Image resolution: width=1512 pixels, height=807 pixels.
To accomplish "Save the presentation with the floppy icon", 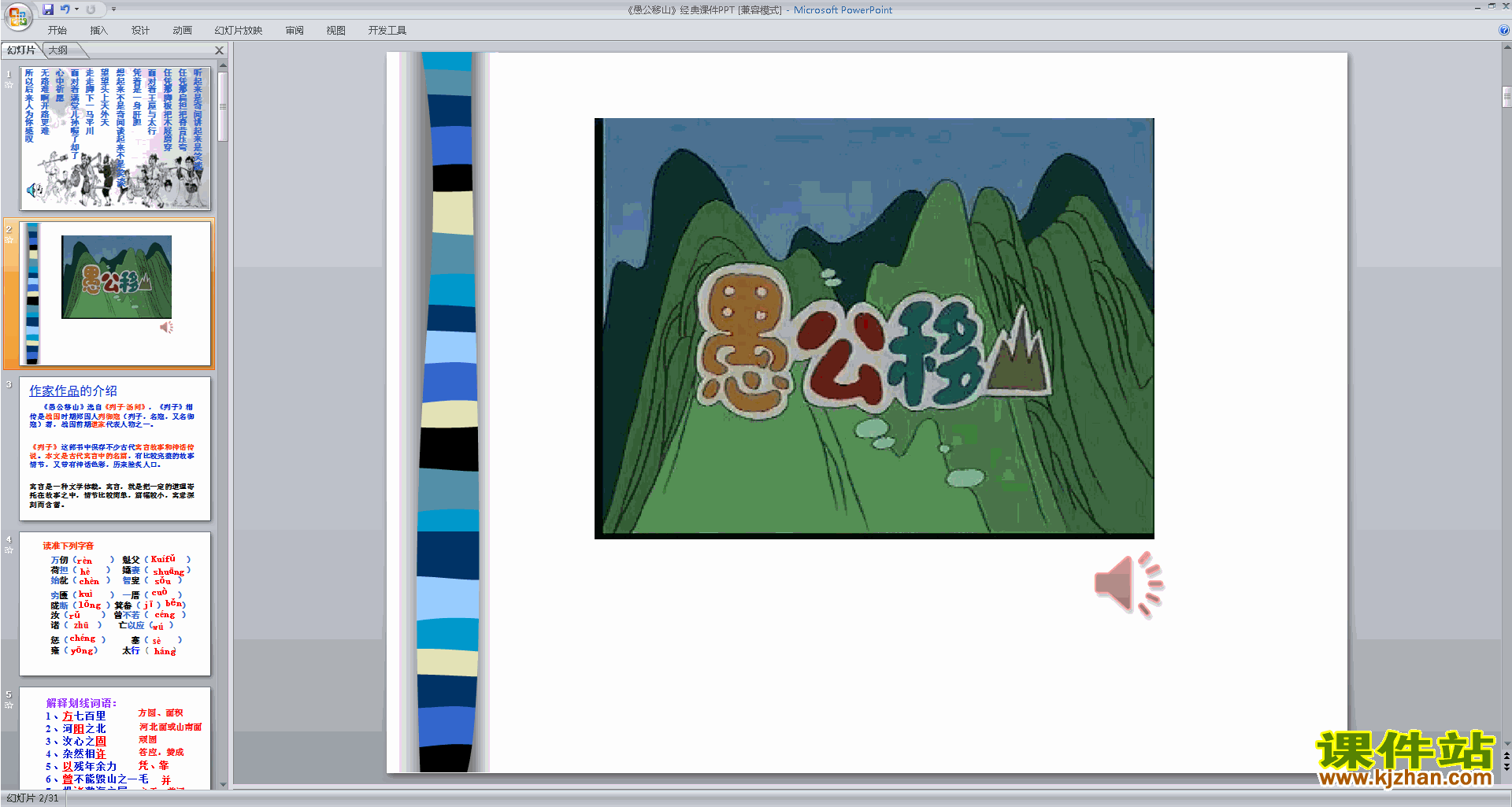I will point(48,9).
